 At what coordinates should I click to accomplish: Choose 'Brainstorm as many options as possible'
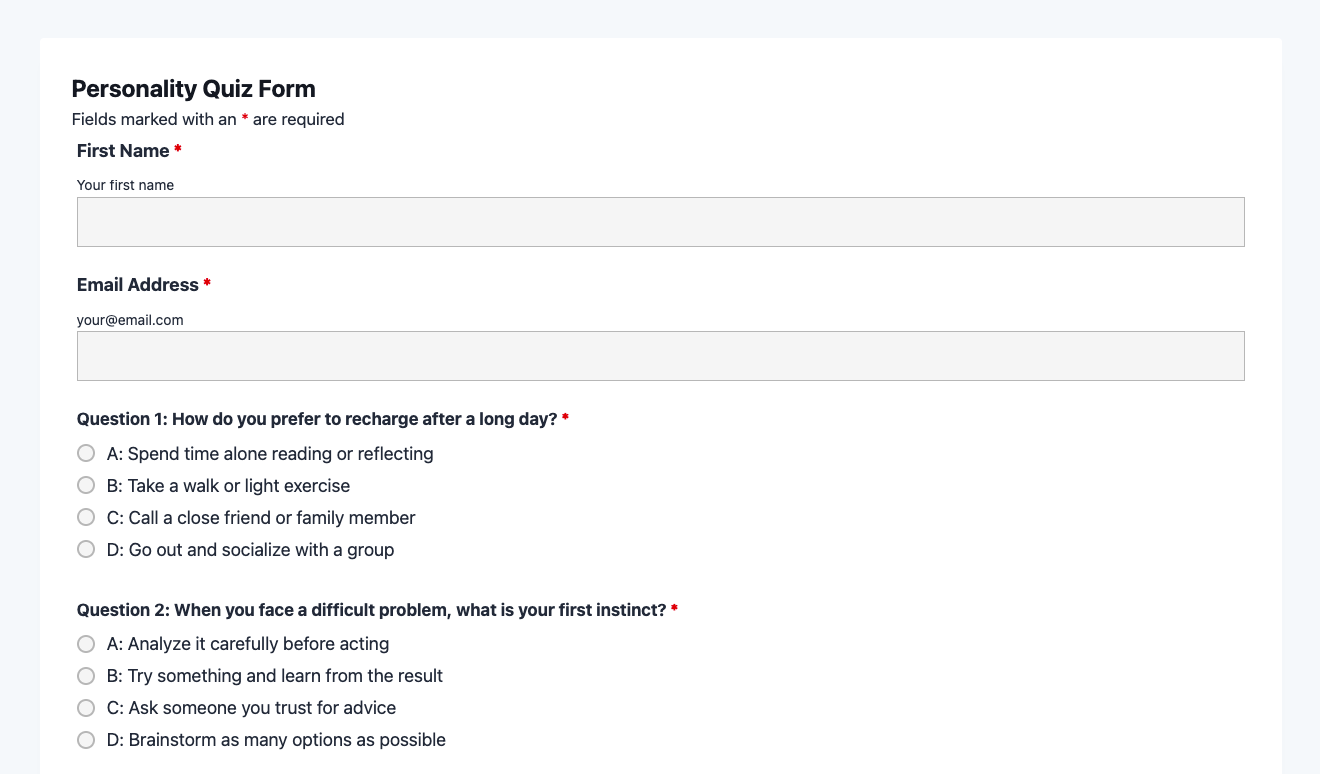click(x=86, y=740)
